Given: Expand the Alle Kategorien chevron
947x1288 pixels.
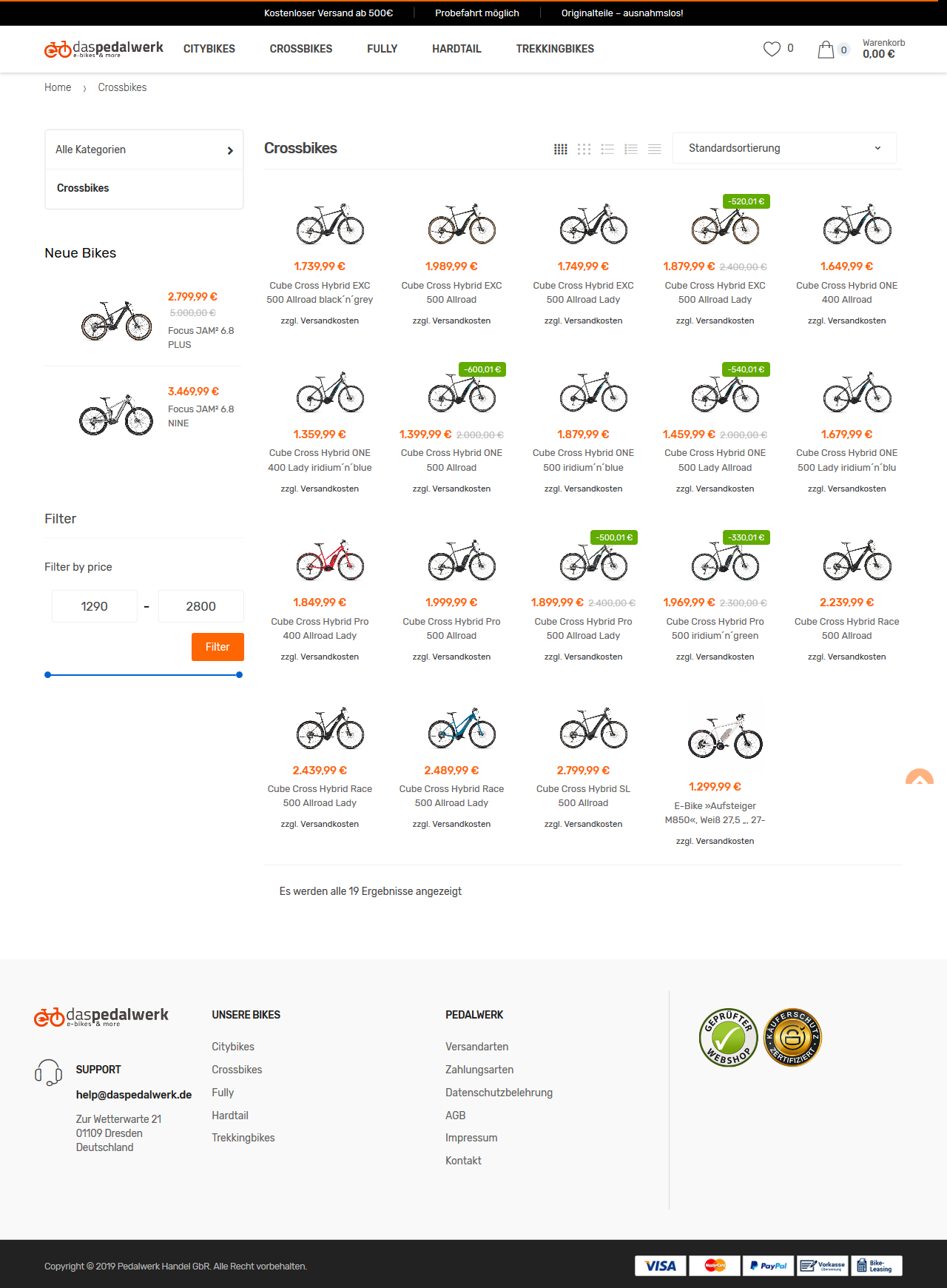Looking at the screenshot, I should [230, 150].
